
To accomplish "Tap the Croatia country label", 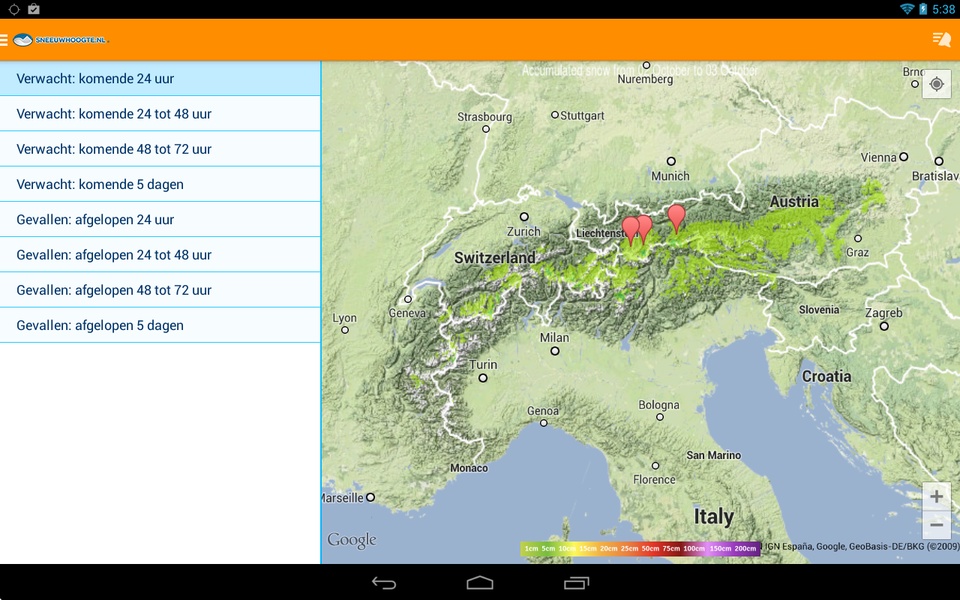I will pyautogui.click(x=827, y=376).
